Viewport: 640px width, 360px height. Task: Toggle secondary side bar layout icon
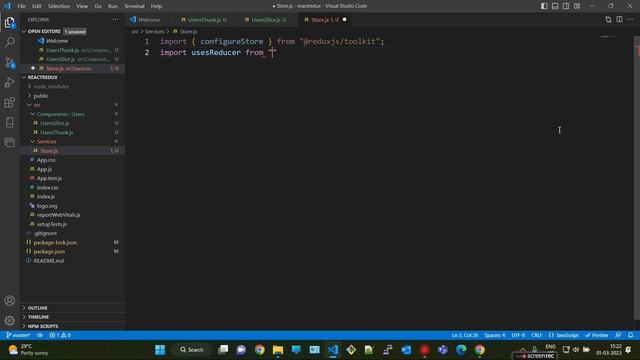566,6
